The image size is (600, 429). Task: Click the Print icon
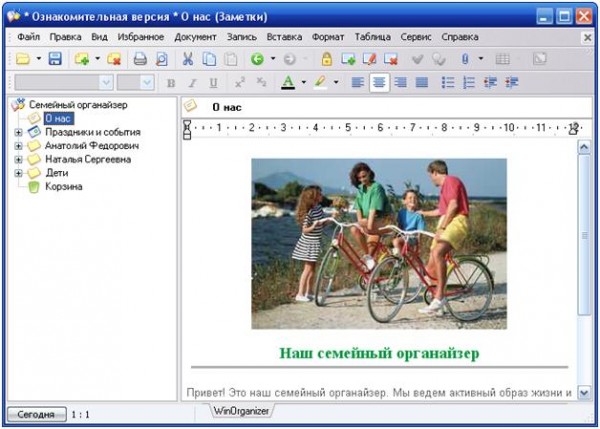[140, 59]
